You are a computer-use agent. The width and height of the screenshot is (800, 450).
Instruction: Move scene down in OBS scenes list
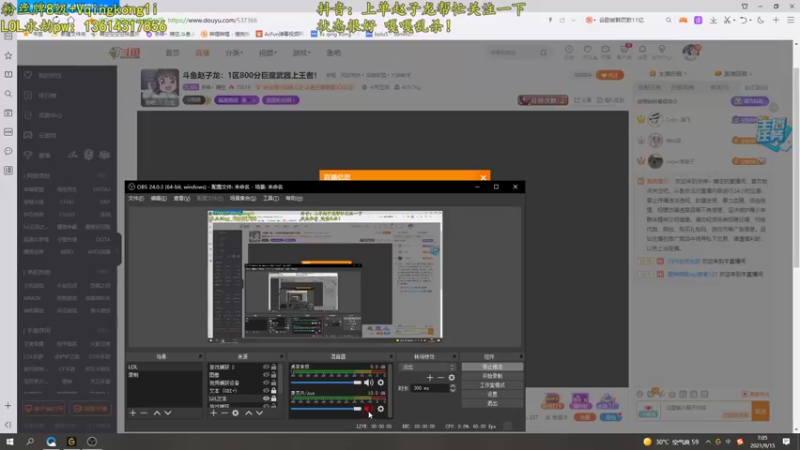point(168,413)
